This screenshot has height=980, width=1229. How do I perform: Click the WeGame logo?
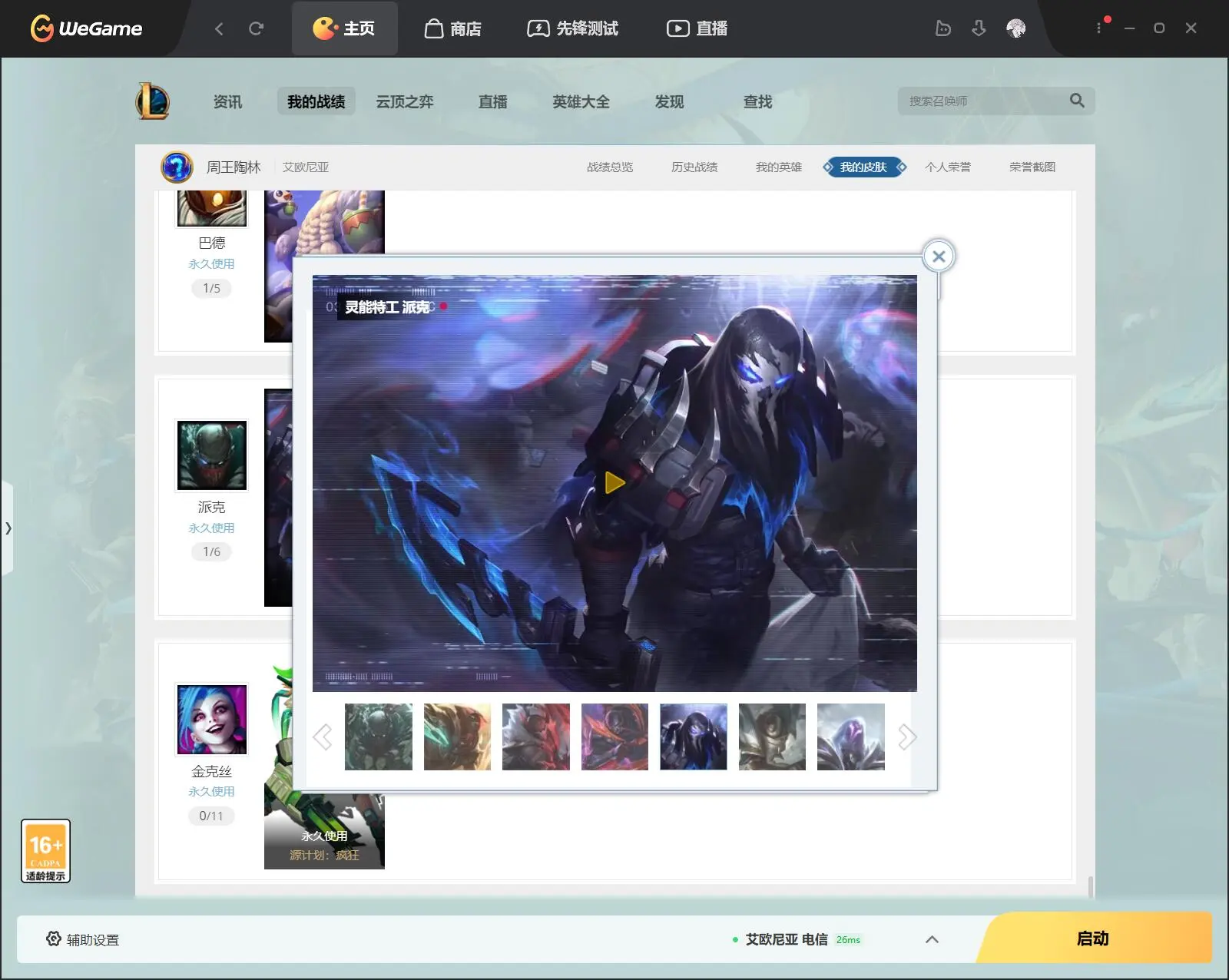pyautogui.click(x=86, y=28)
